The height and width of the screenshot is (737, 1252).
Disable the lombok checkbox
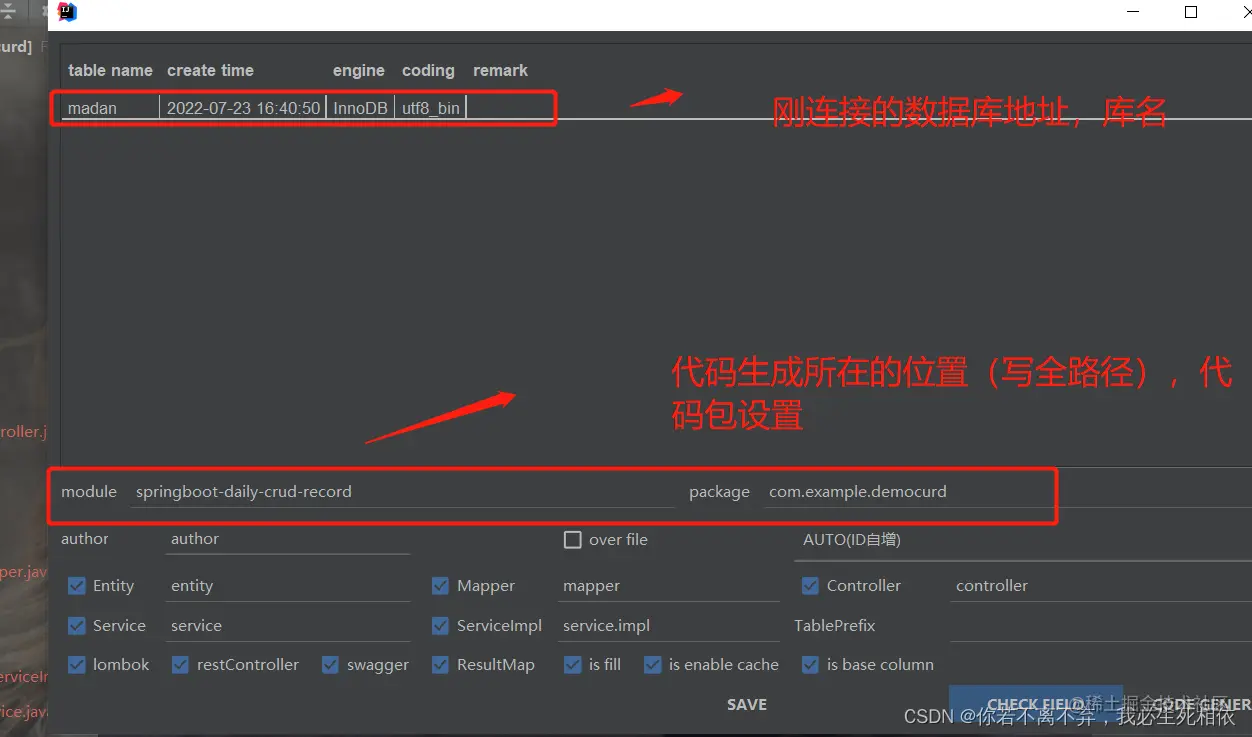76,664
